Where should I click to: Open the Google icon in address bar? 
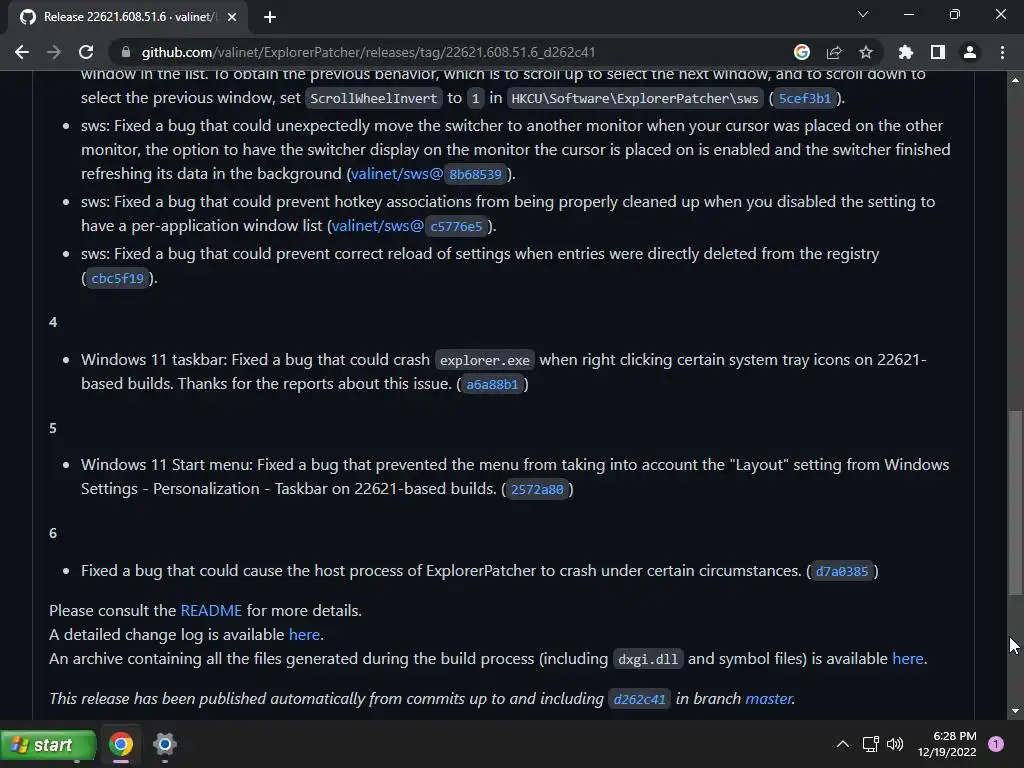801,52
